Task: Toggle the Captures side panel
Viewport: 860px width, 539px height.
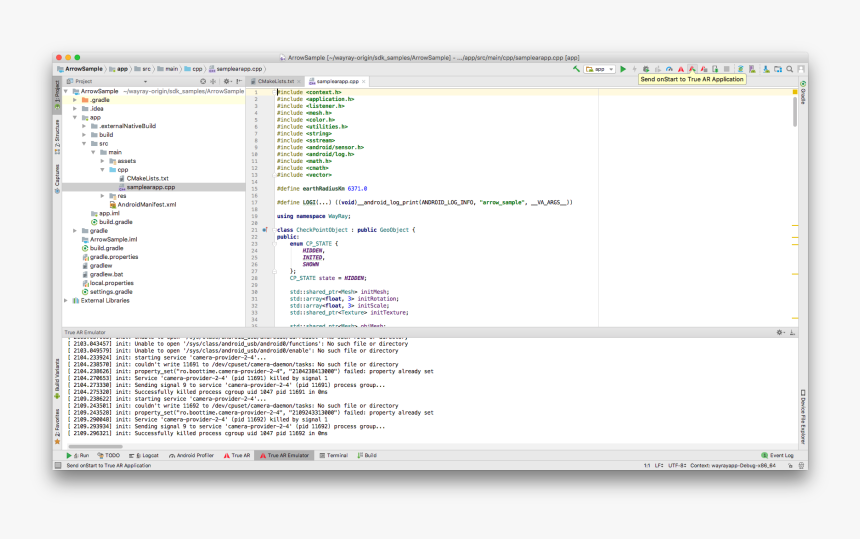Action: click(57, 179)
